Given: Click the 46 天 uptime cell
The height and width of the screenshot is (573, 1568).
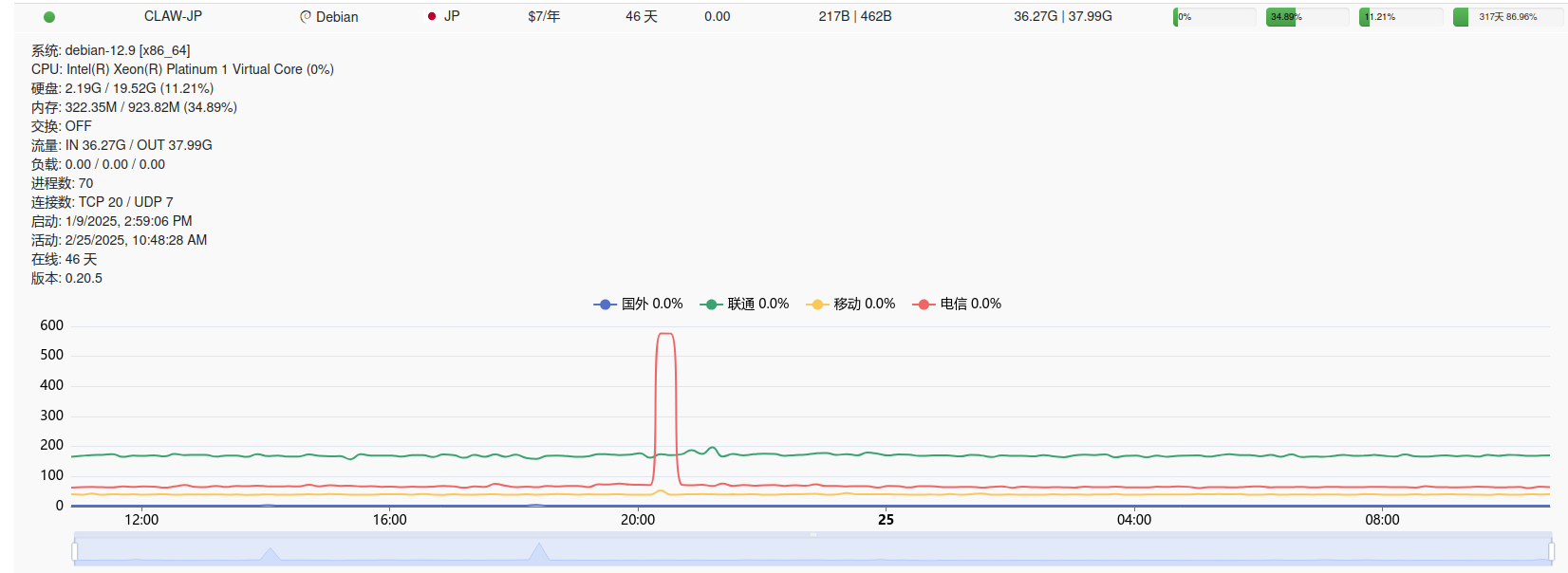Looking at the screenshot, I should 642,16.
